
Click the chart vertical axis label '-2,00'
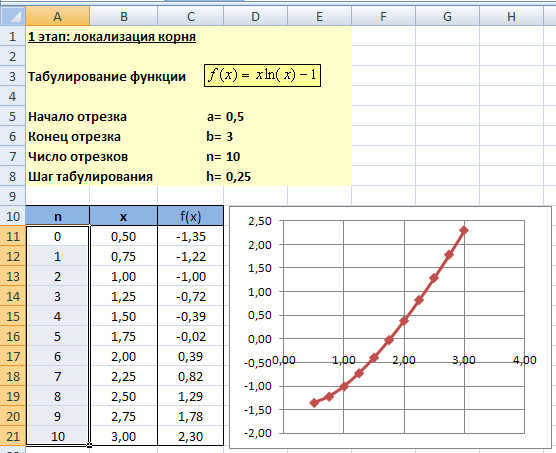click(x=257, y=433)
